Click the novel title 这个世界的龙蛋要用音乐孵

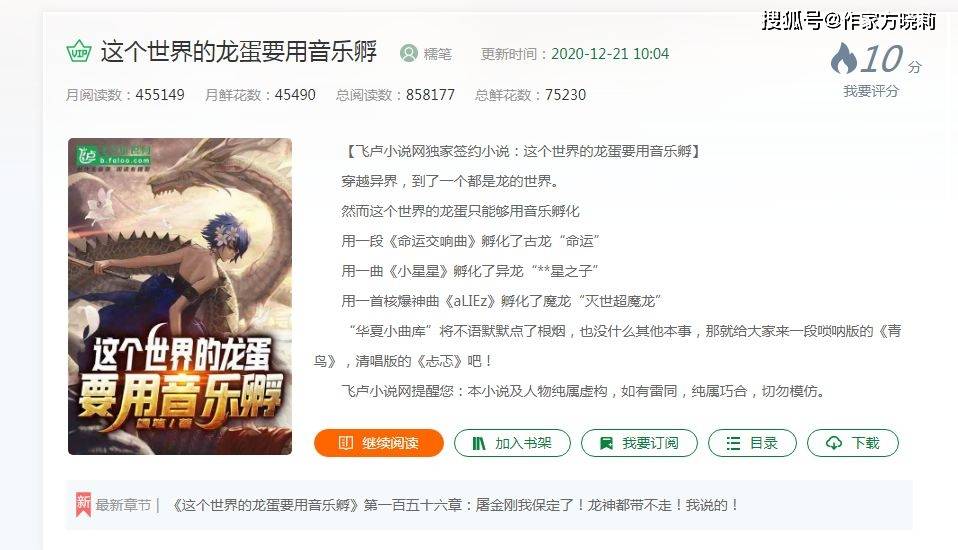tap(239, 51)
